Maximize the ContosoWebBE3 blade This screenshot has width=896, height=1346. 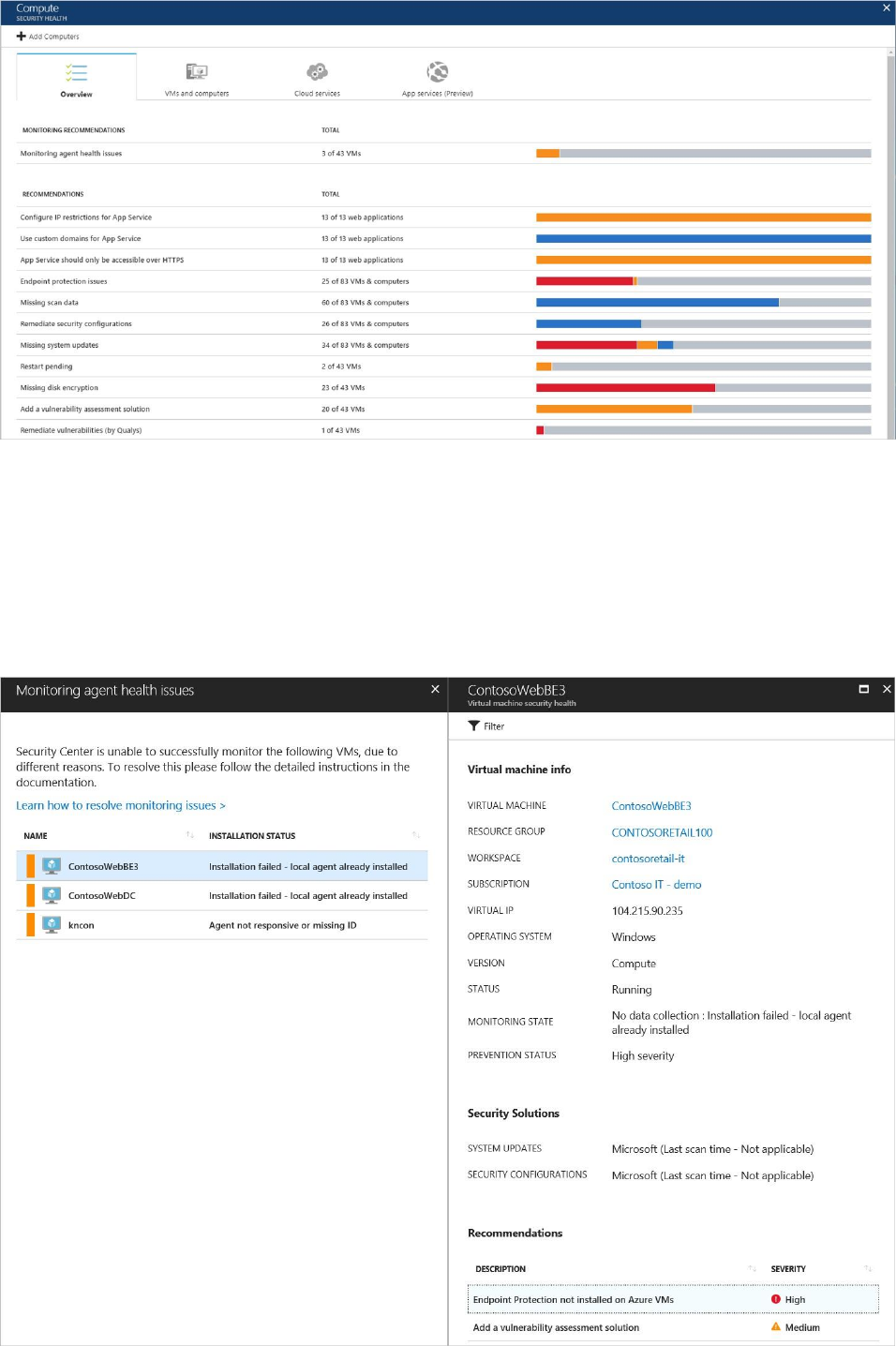864,689
